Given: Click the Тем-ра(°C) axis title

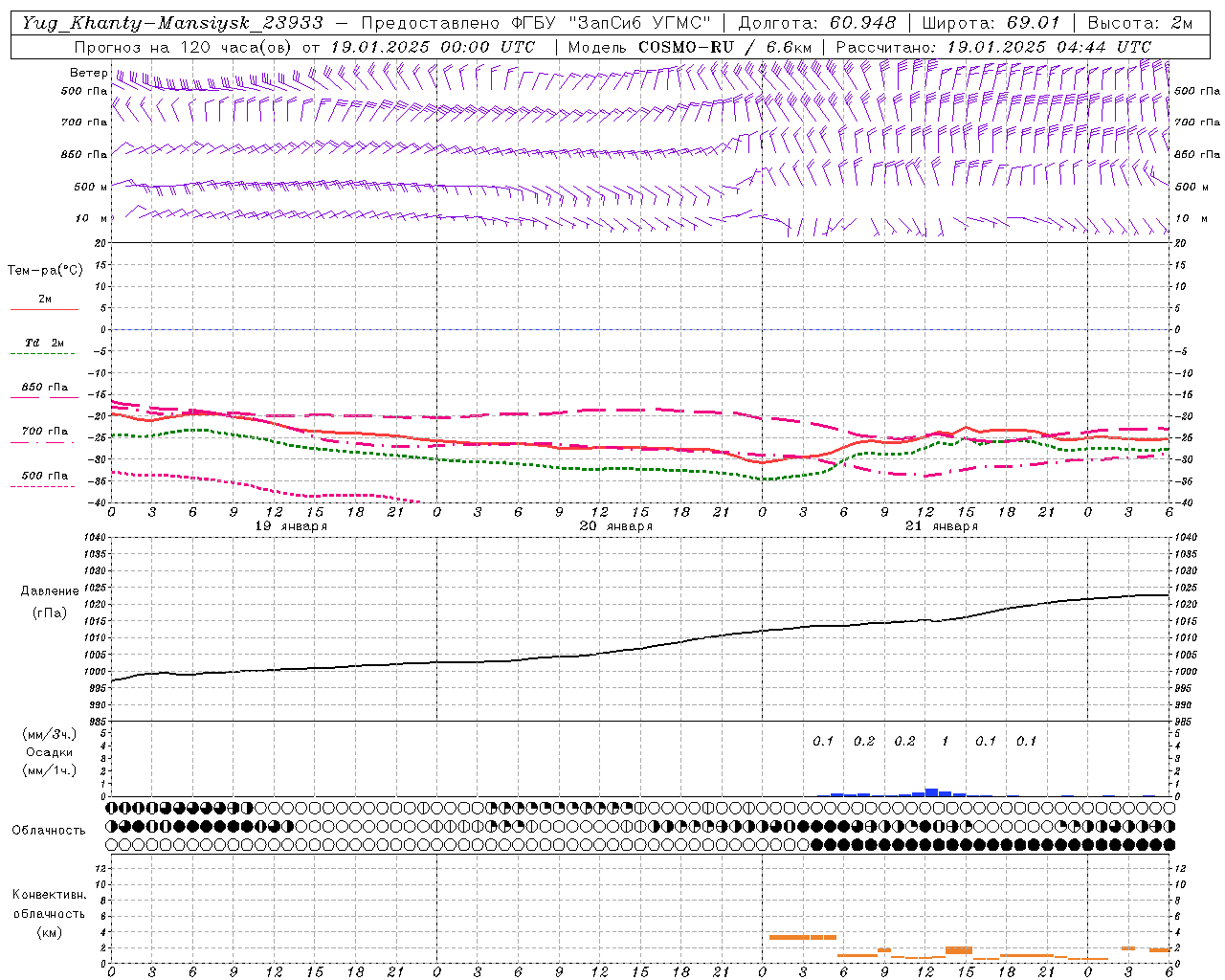Looking at the screenshot, I should [45, 271].
